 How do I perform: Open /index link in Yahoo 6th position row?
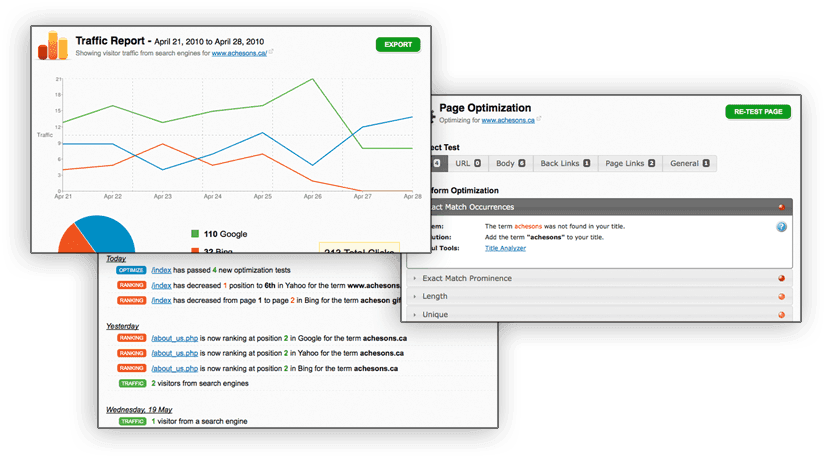pyautogui.click(x=161, y=285)
